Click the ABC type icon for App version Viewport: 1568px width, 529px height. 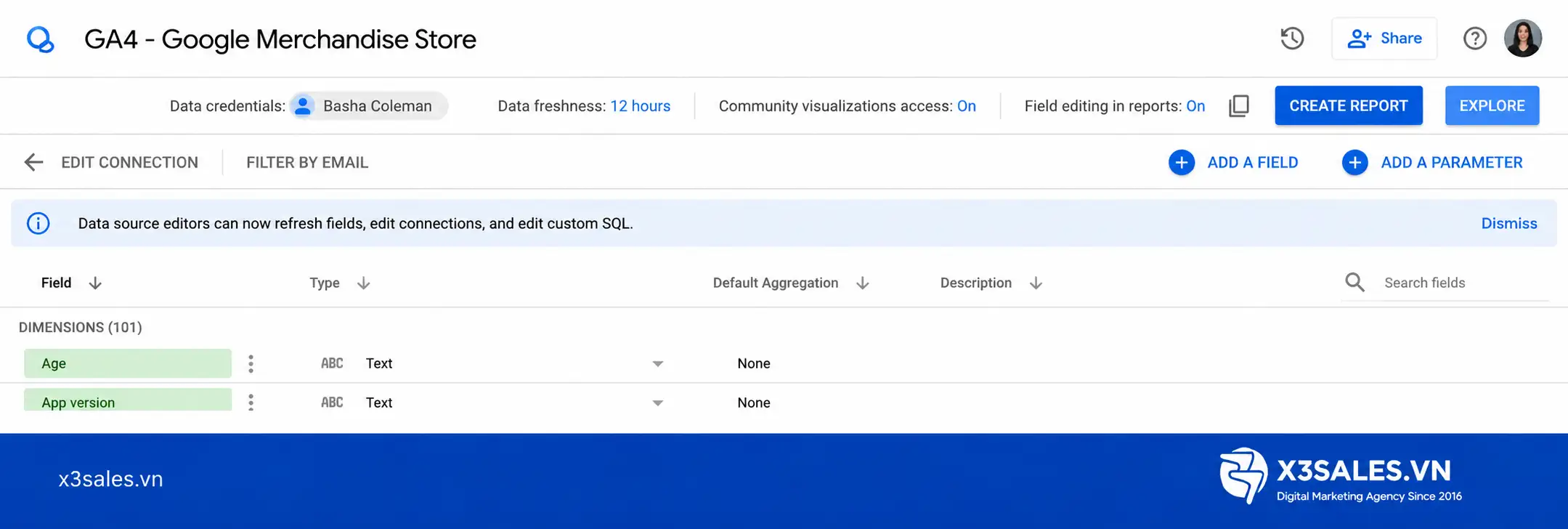[x=332, y=403]
